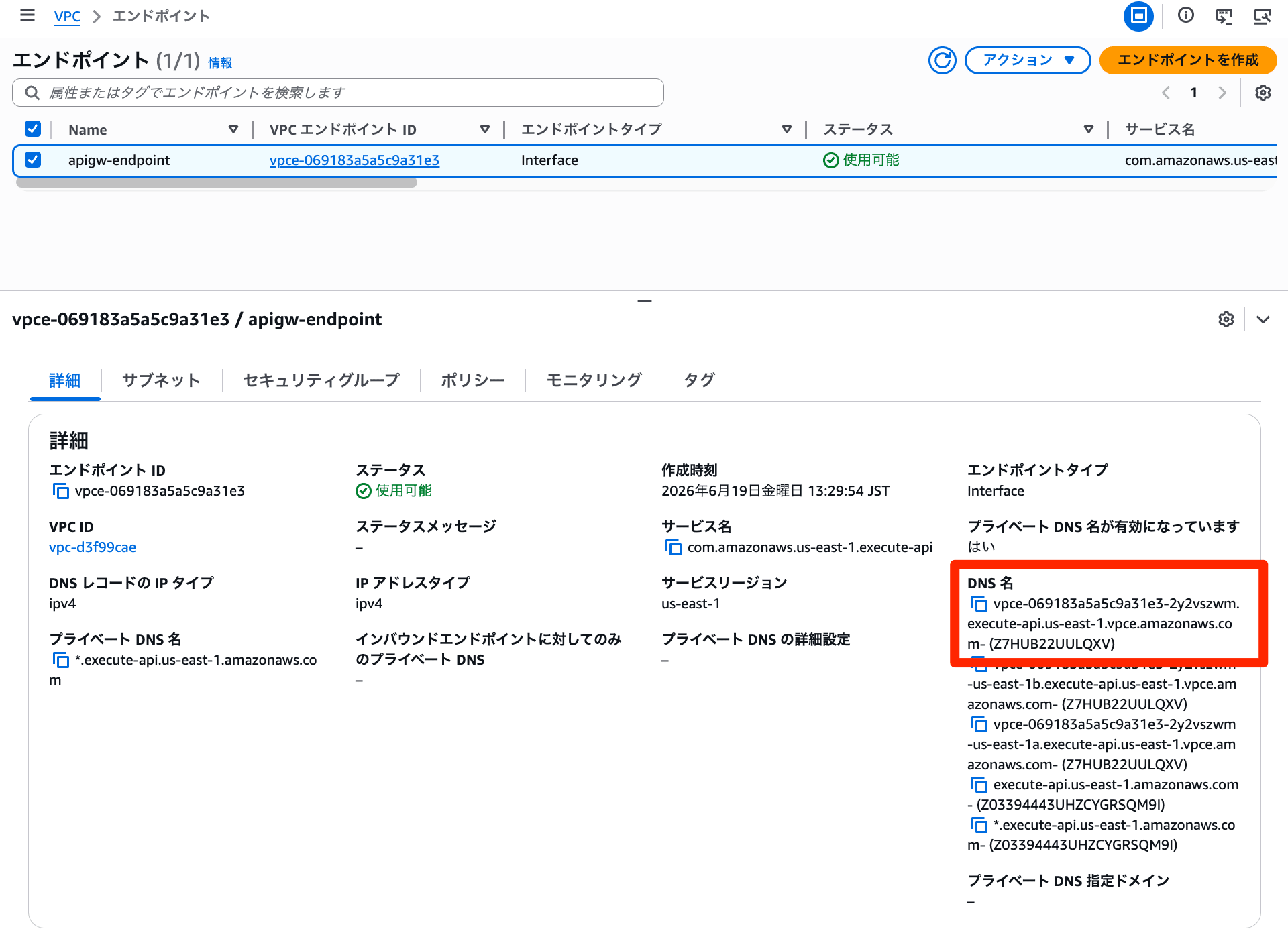
Task: Copy execute-api.us-east-1.amazonaws.com DNS entry
Action: (979, 785)
